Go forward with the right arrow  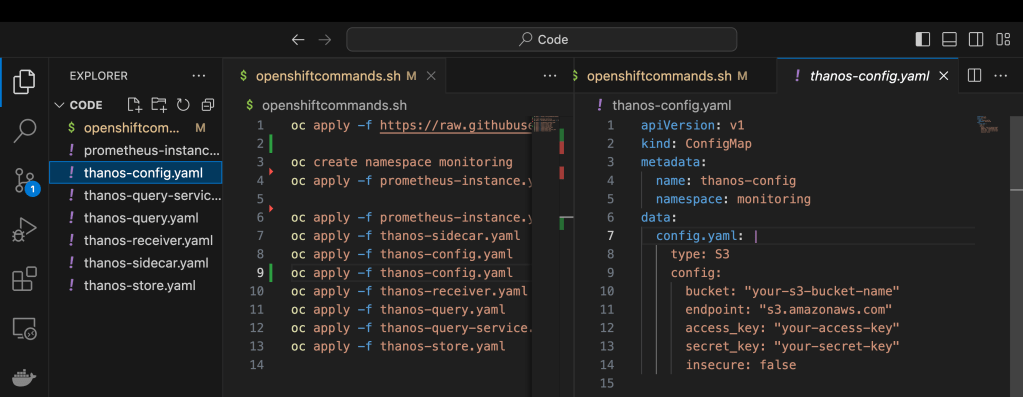324,40
